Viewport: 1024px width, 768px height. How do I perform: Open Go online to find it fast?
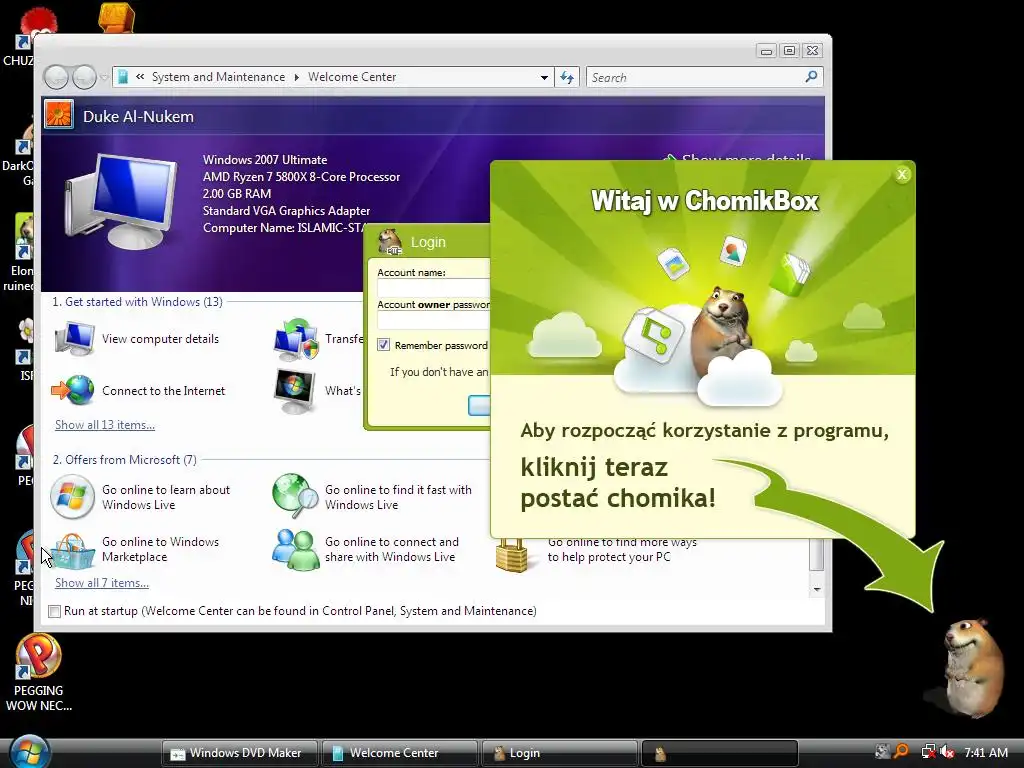point(398,497)
